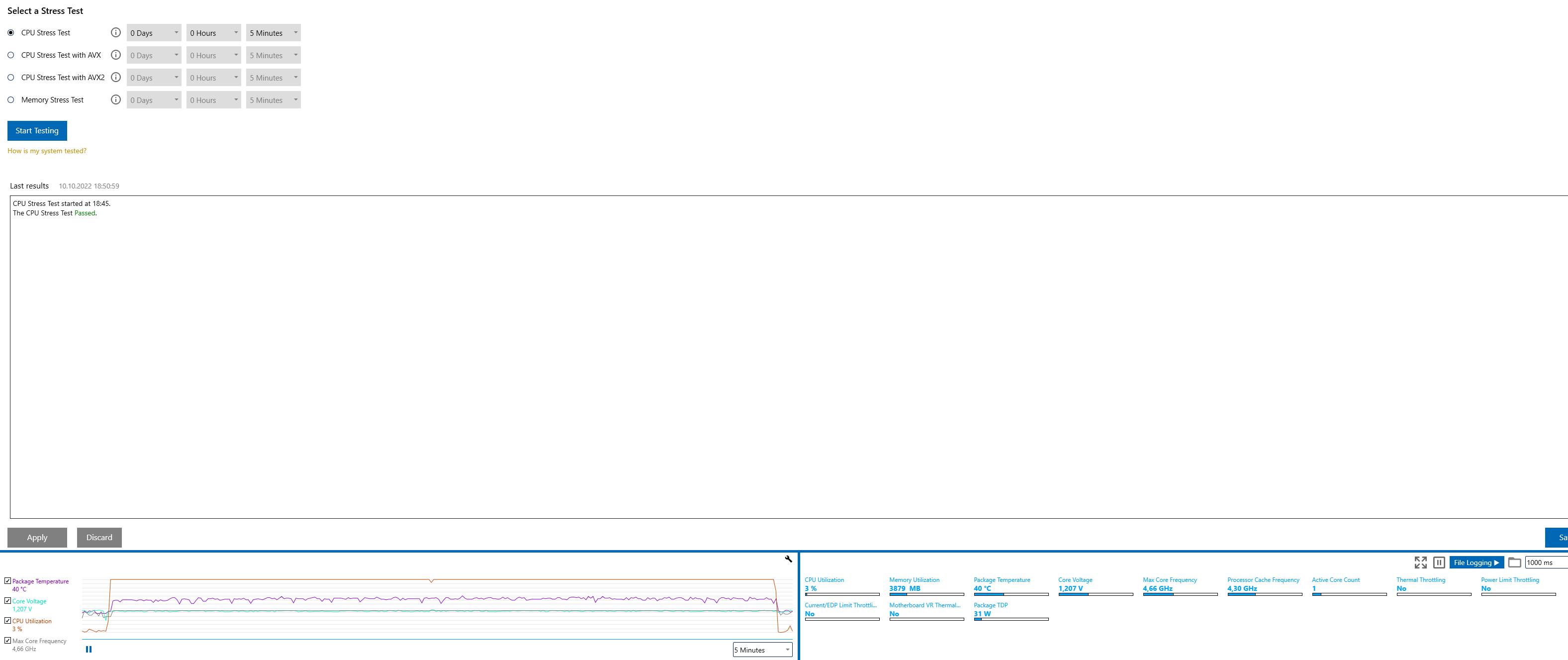Toggle CPU Utilization graph checkbox
This screenshot has width=1568, height=660.
(8, 620)
